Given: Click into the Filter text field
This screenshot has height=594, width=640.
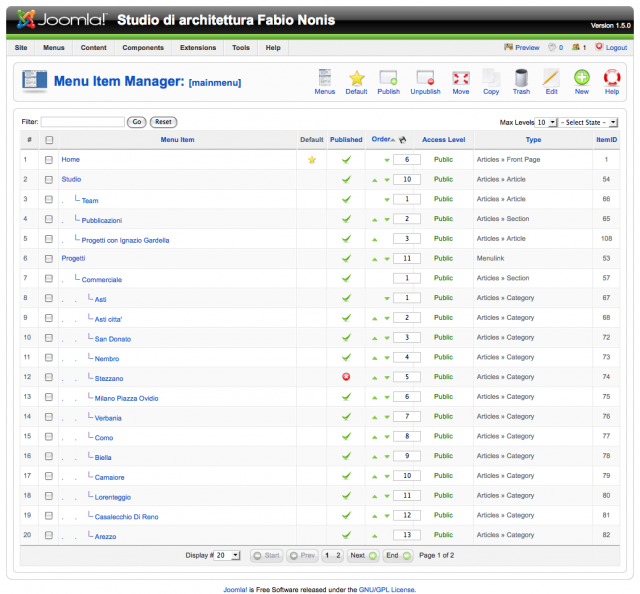Looking at the screenshot, I should pos(83,122).
